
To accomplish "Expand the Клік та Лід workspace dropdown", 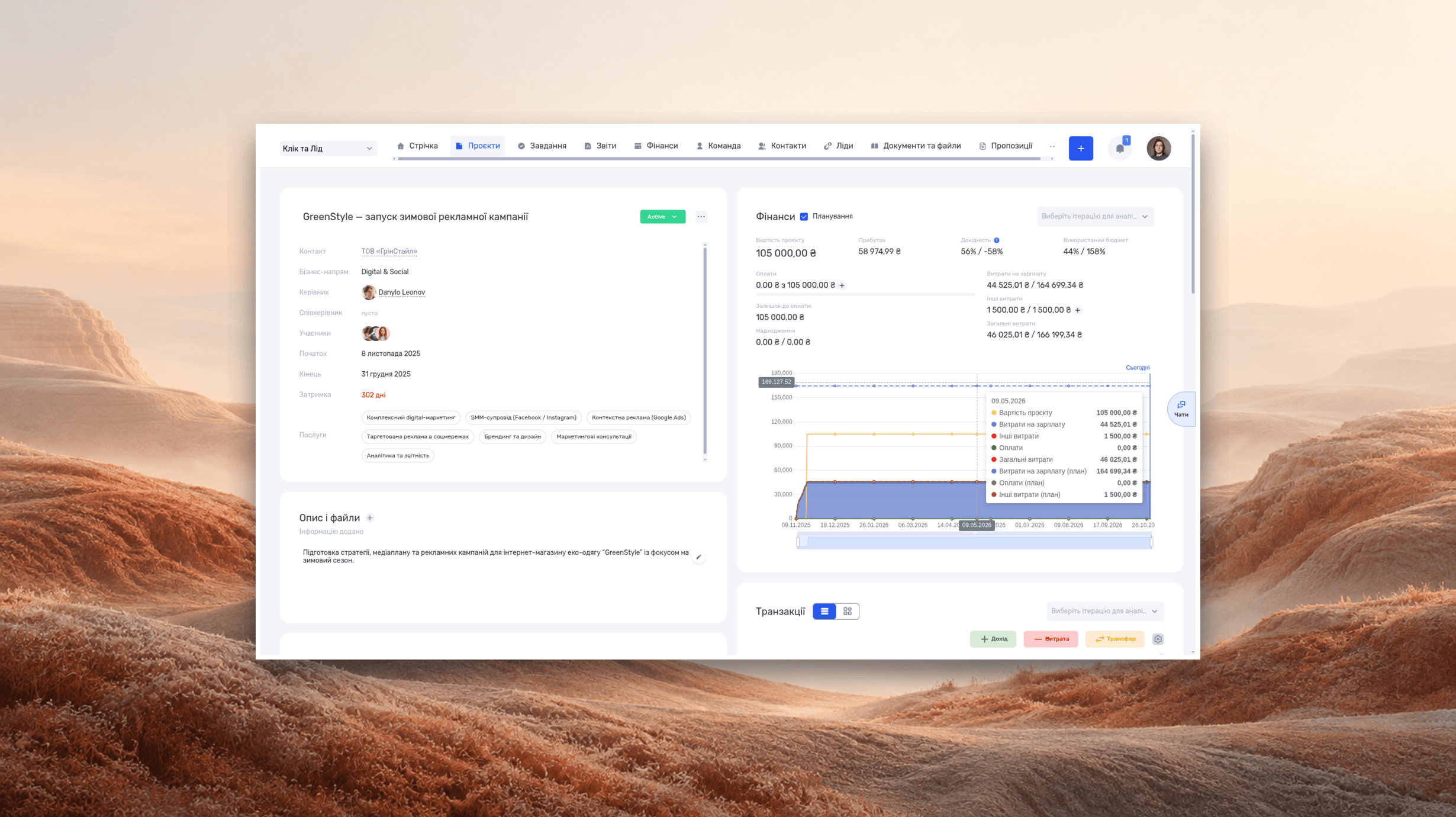I will click(x=328, y=149).
